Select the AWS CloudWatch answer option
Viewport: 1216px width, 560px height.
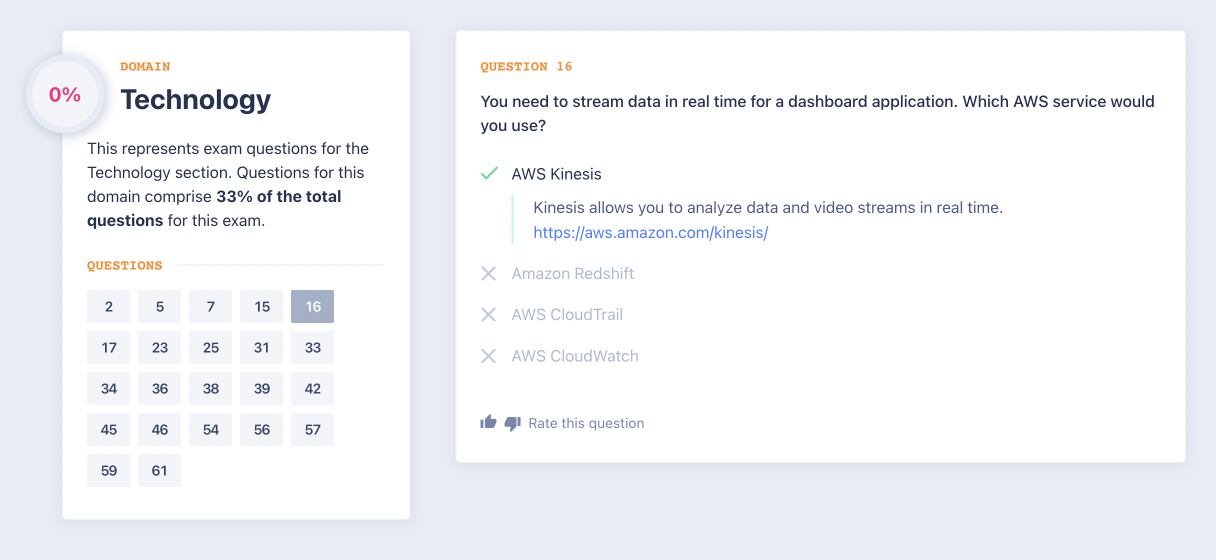tap(574, 356)
